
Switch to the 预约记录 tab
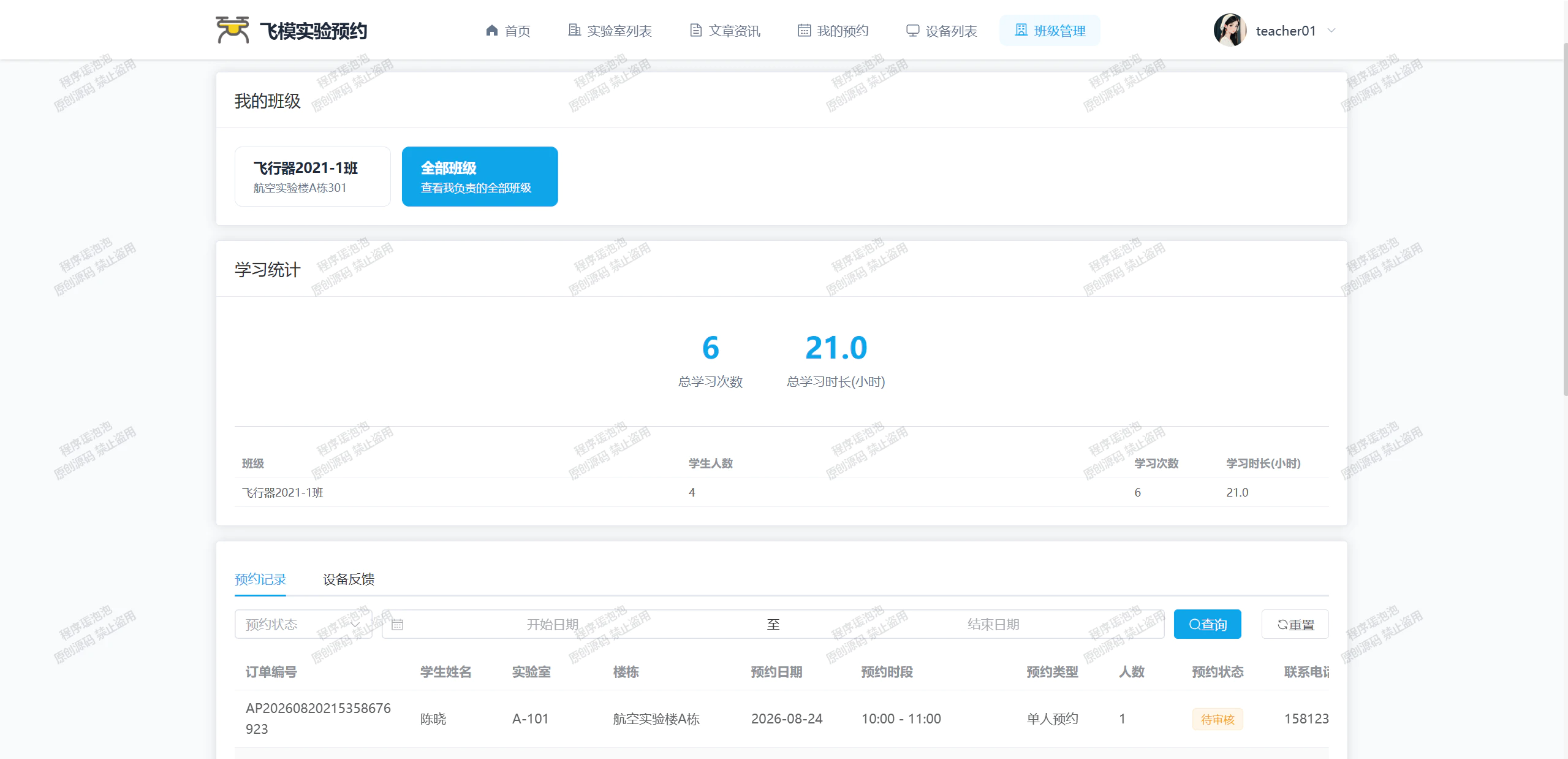[260, 579]
